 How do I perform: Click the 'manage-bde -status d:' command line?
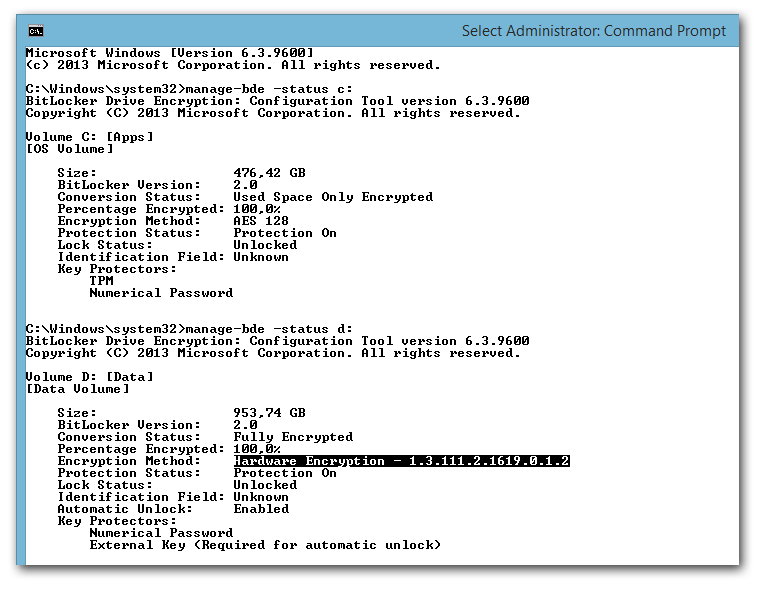click(x=189, y=329)
